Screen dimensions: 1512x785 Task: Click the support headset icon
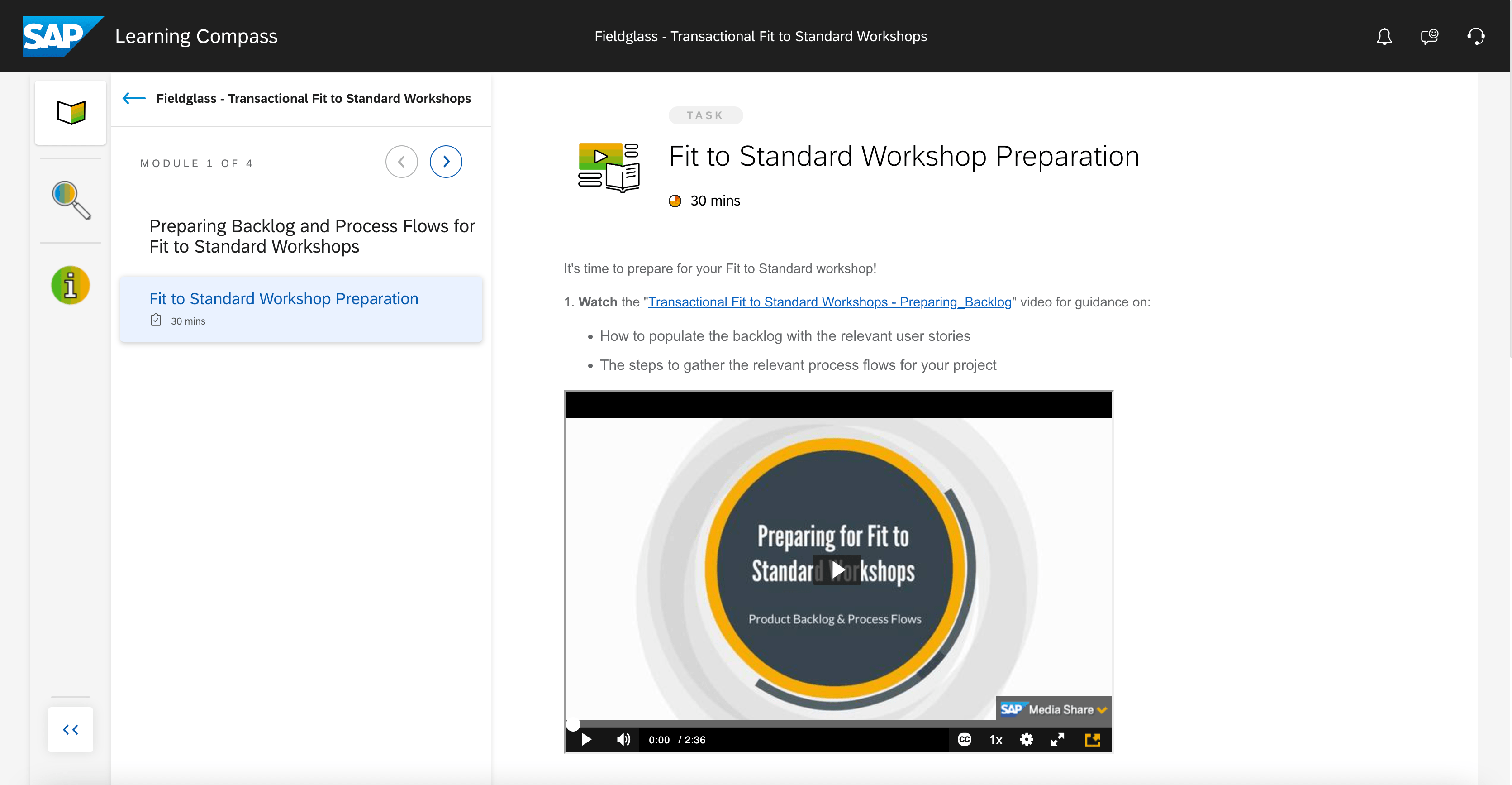coord(1476,36)
